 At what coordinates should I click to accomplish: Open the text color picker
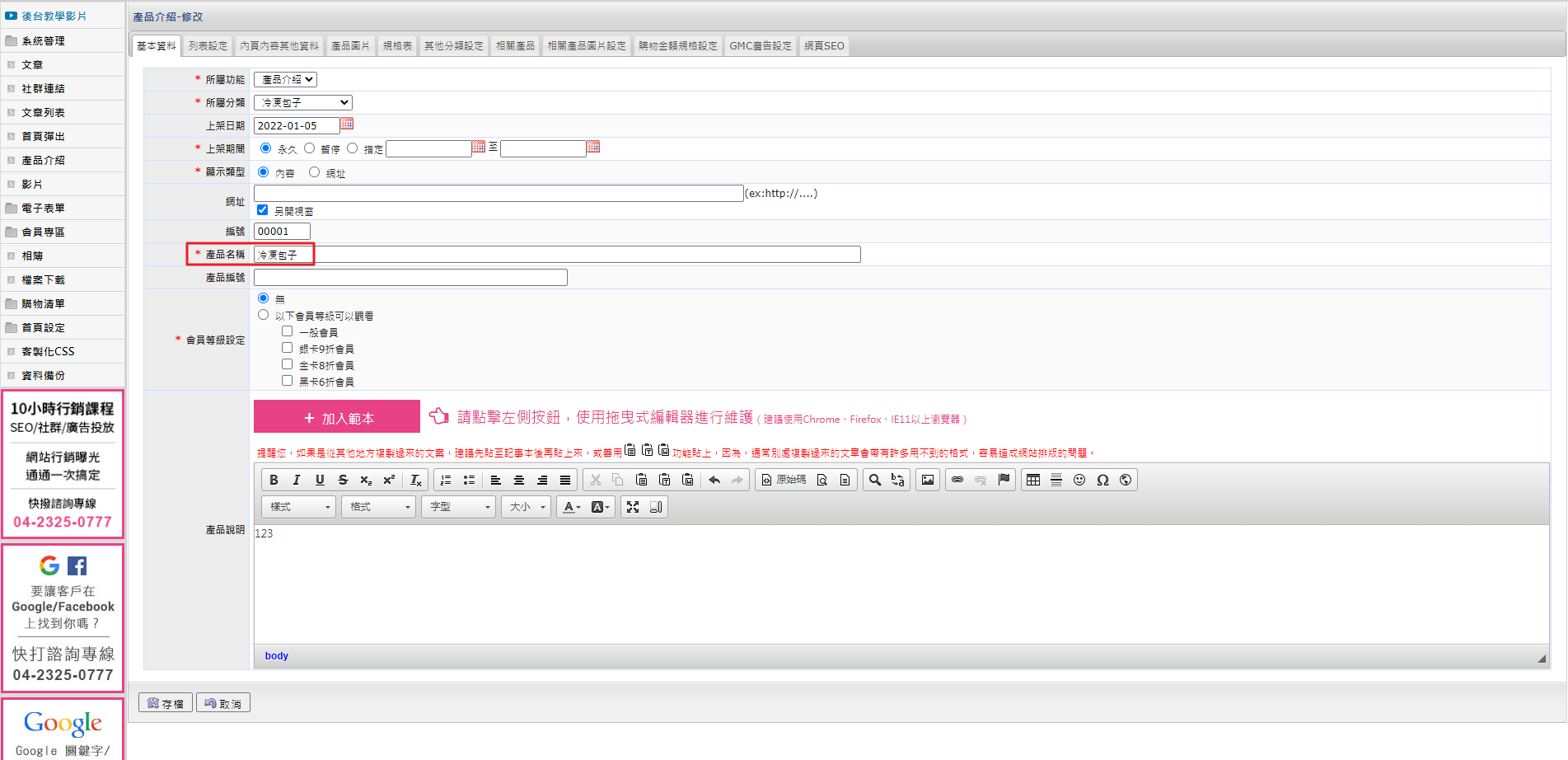[x=572, y=507]
